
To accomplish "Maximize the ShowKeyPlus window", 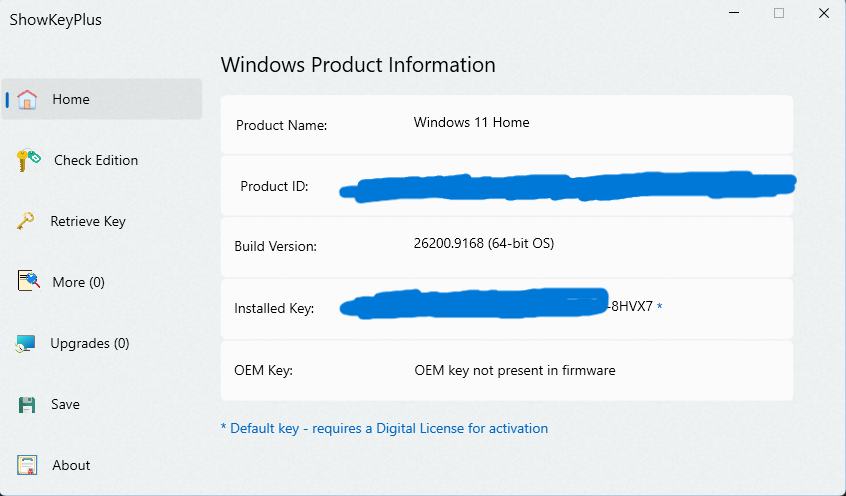I will [x=779, y=13].
